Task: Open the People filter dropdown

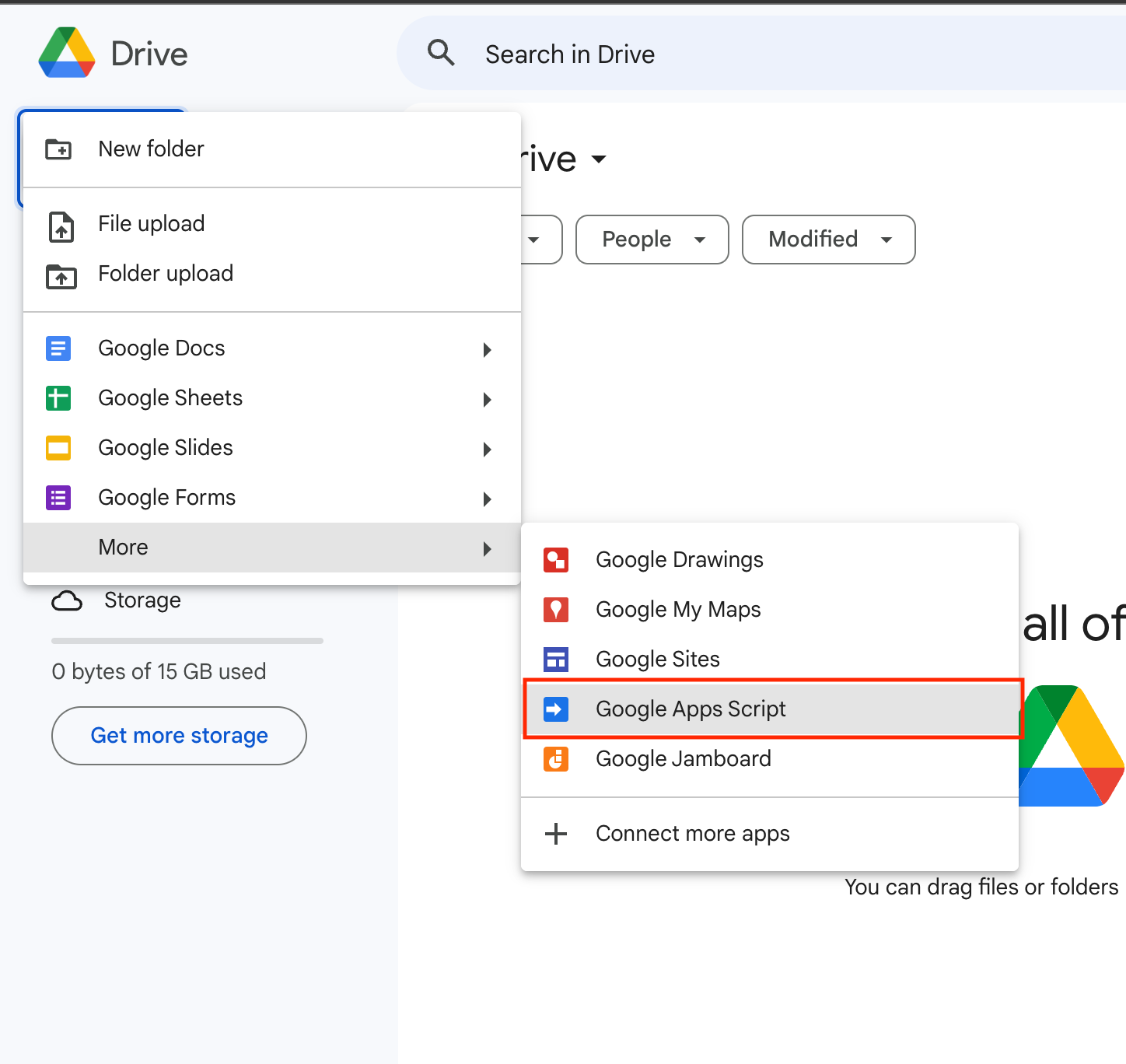Action: coord(652,240)
